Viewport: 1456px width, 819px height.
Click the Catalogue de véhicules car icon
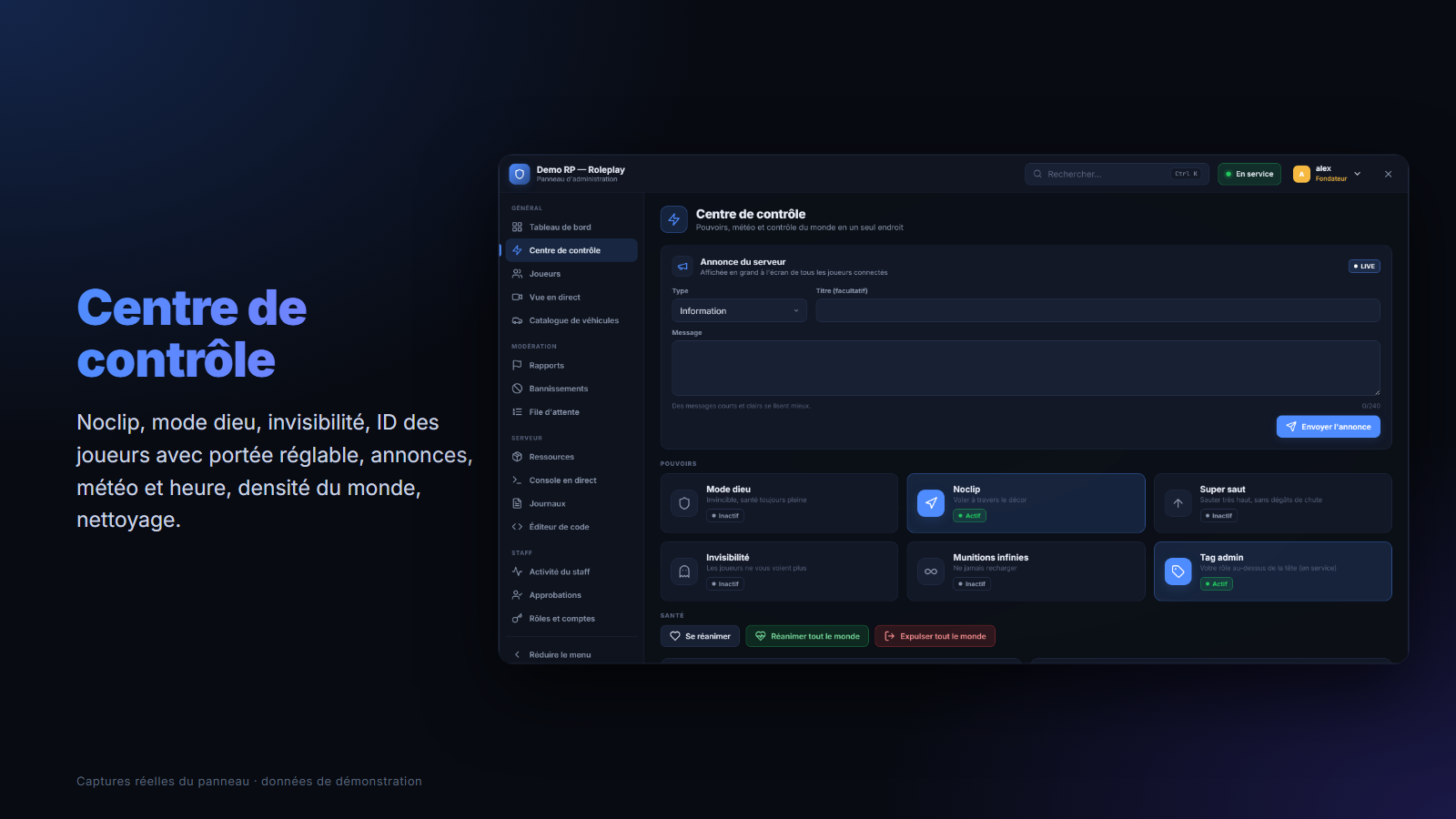click(x=517, y=320)
